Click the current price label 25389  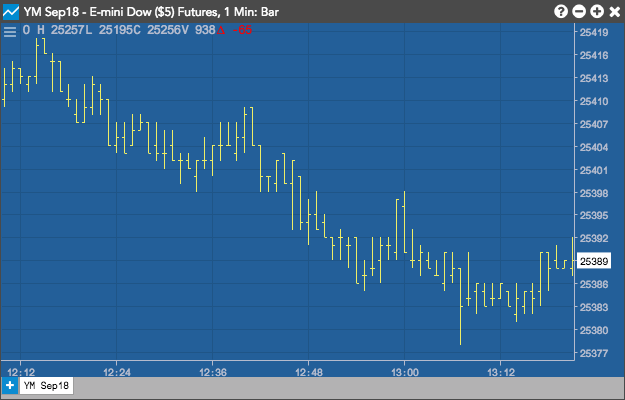click(x=594, y=261)
